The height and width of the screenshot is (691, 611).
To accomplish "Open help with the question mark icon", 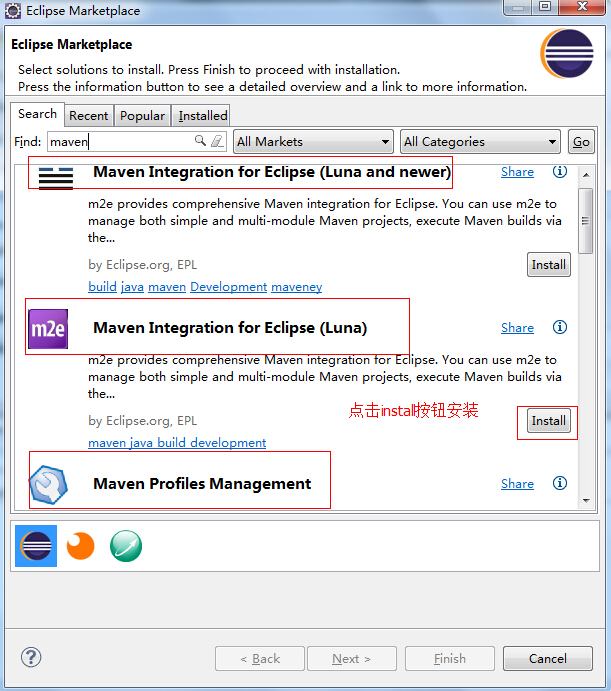I will pos(31,658).
